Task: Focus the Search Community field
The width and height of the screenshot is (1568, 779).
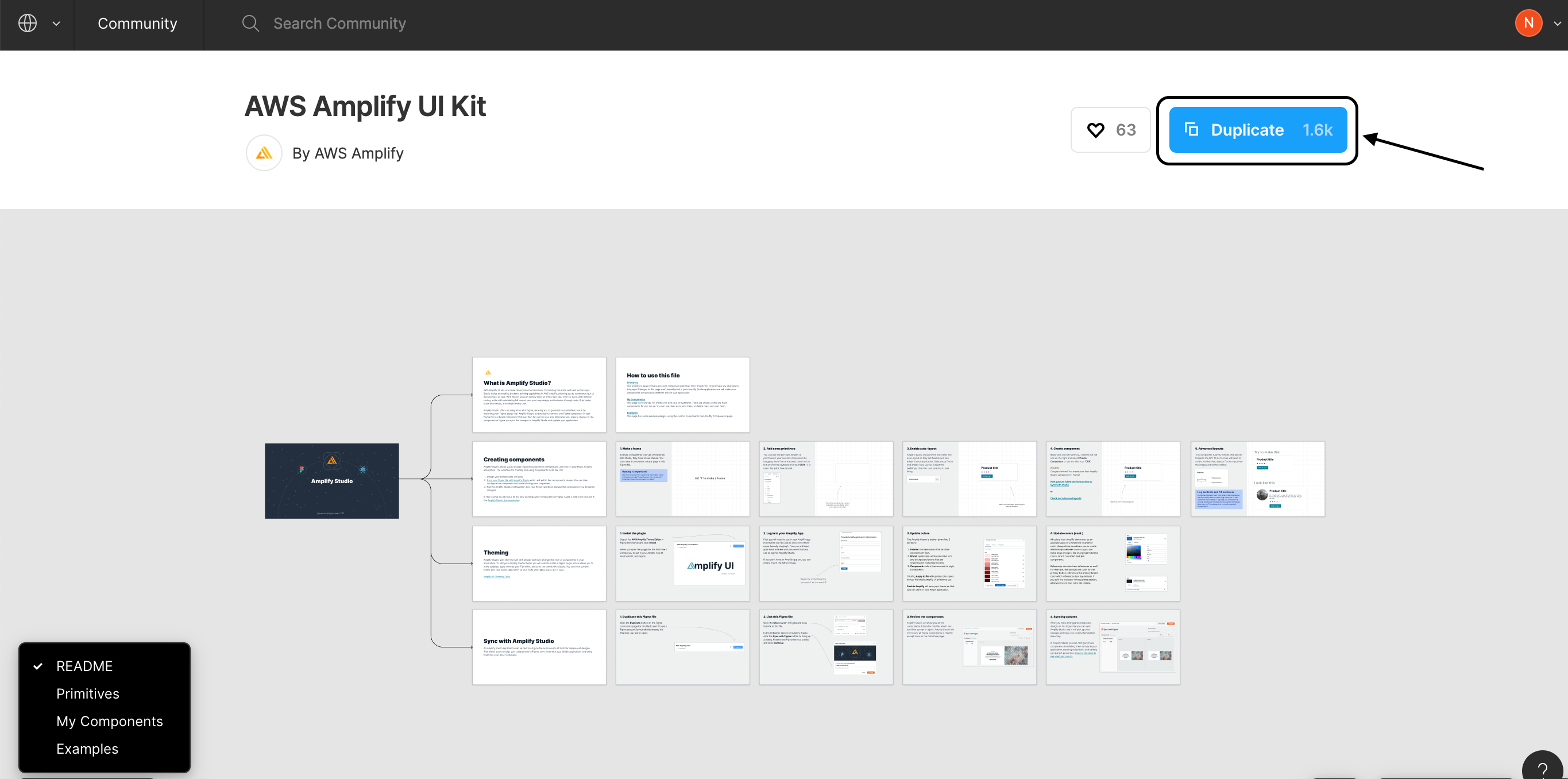Action: [339, 23]
